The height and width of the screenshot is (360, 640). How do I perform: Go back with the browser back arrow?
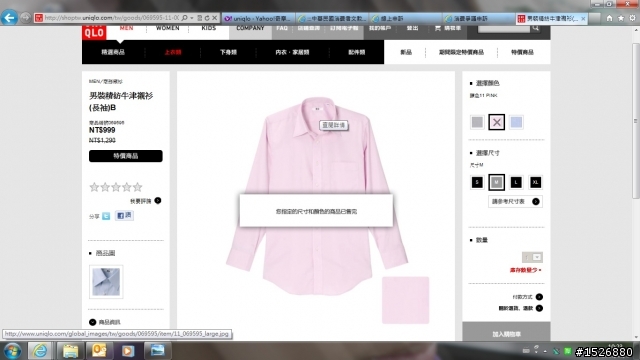[x=9, y=18]
